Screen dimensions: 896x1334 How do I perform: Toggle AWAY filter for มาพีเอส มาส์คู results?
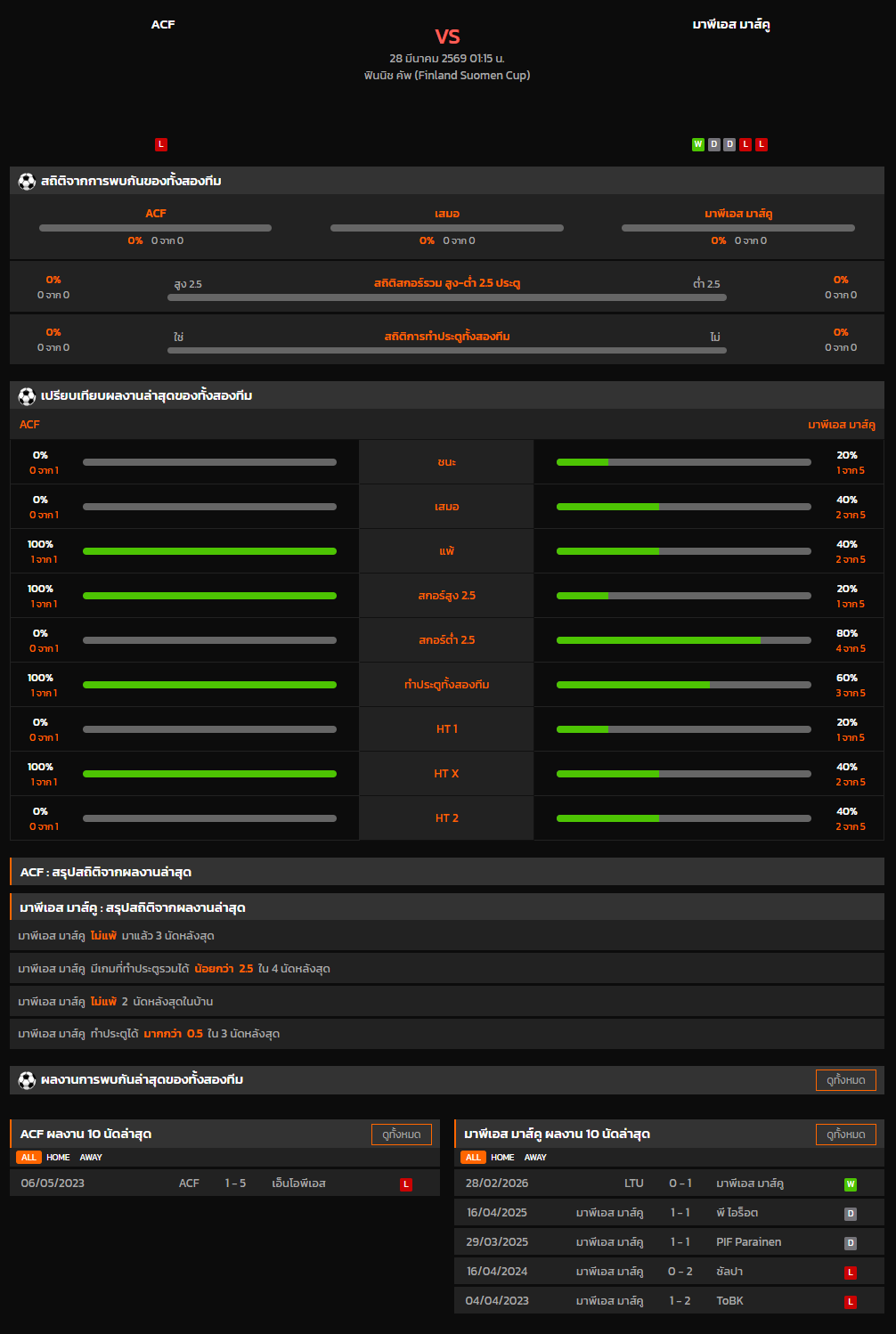535,1158
